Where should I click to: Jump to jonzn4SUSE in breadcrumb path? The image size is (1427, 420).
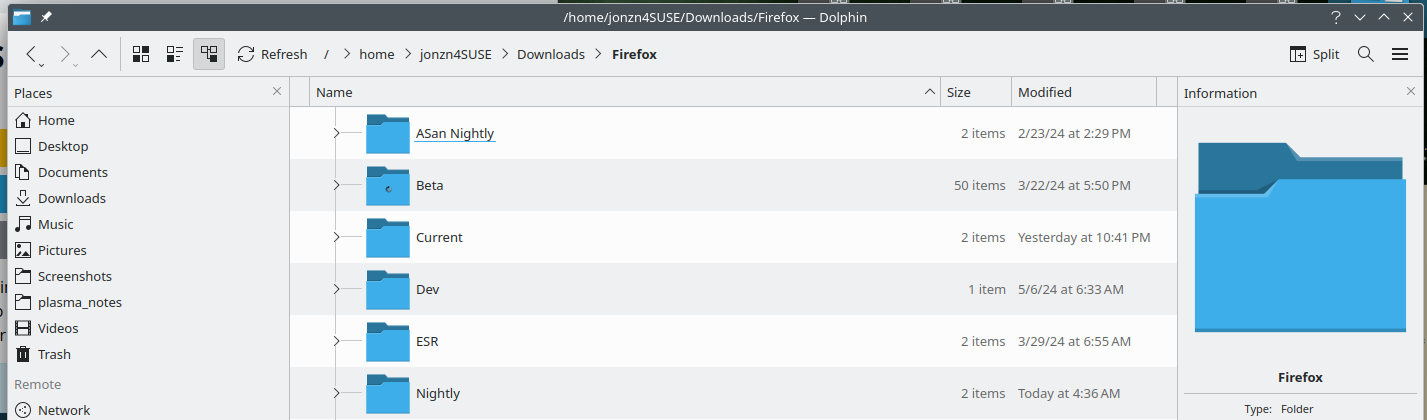(455, 54)
